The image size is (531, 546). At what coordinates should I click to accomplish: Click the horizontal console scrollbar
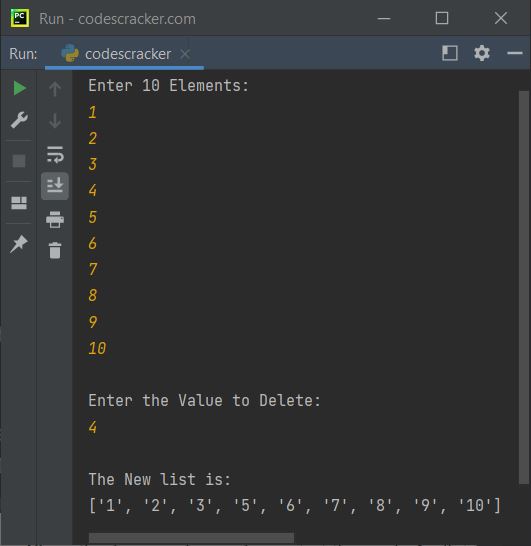(x=191, y=538)
